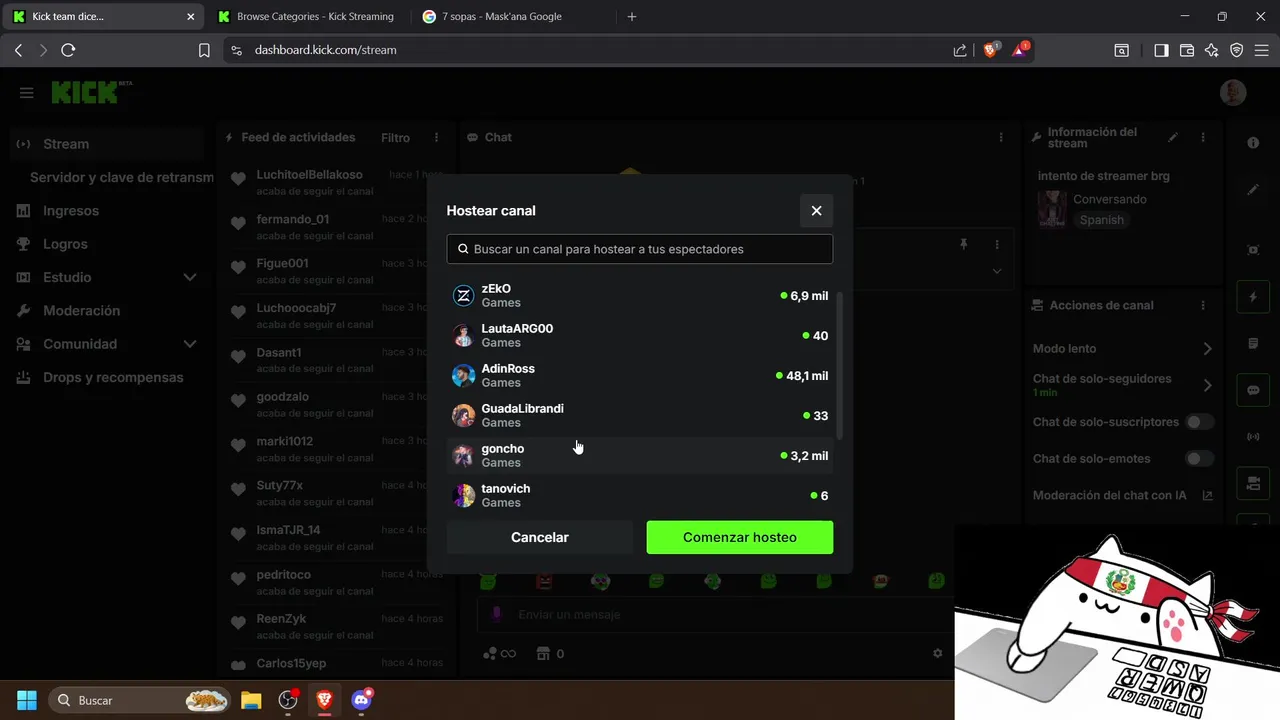Open Stream in the sidebar
The image size is (1280, 720).
pos(107,144)
